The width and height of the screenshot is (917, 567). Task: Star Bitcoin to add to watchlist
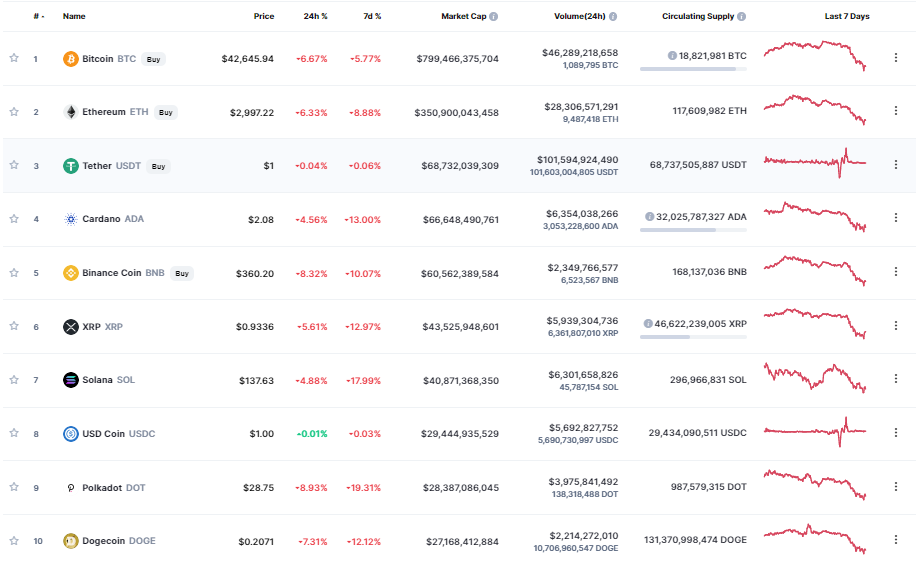pos(14,58)
